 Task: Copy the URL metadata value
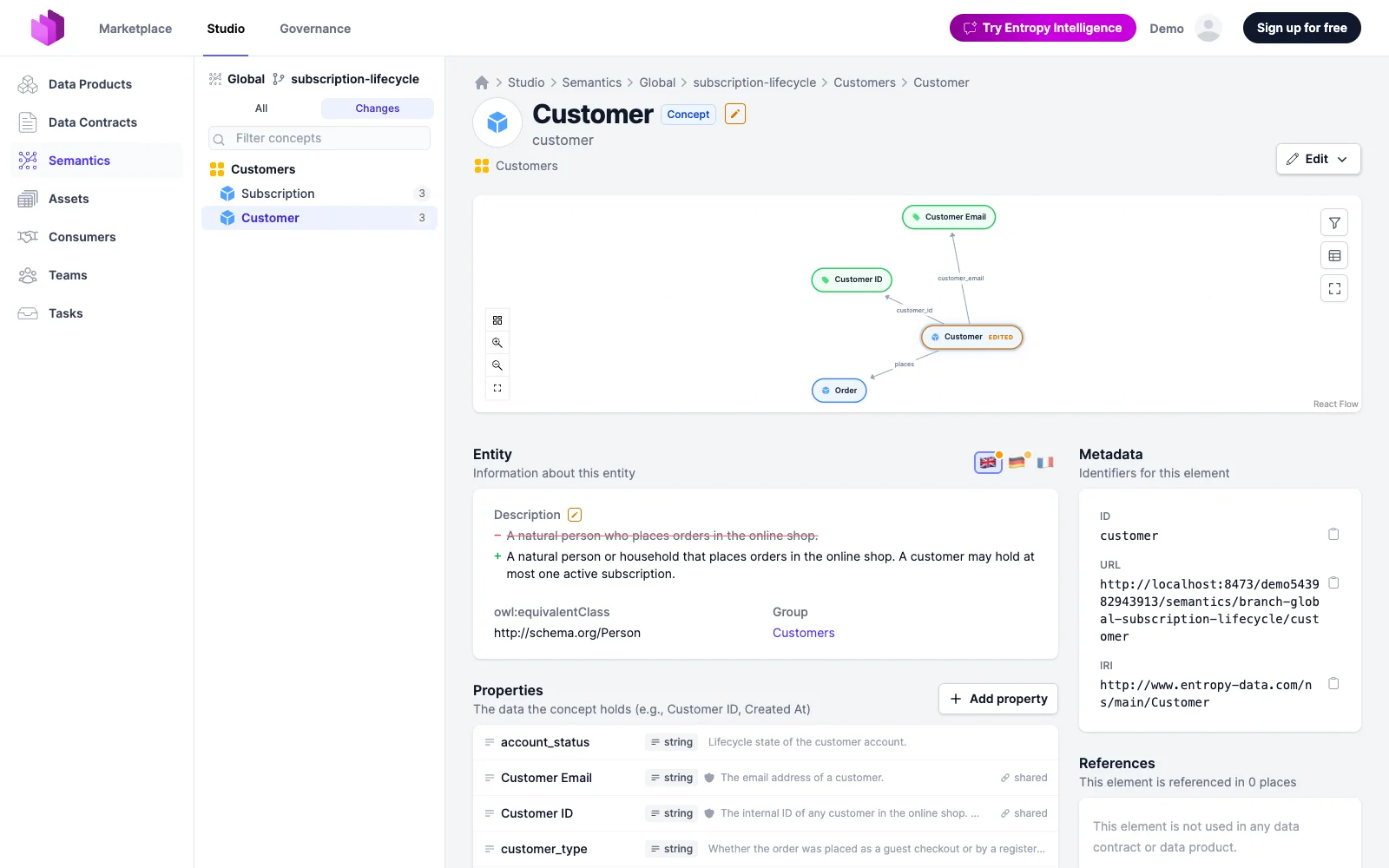point(1333,582)
